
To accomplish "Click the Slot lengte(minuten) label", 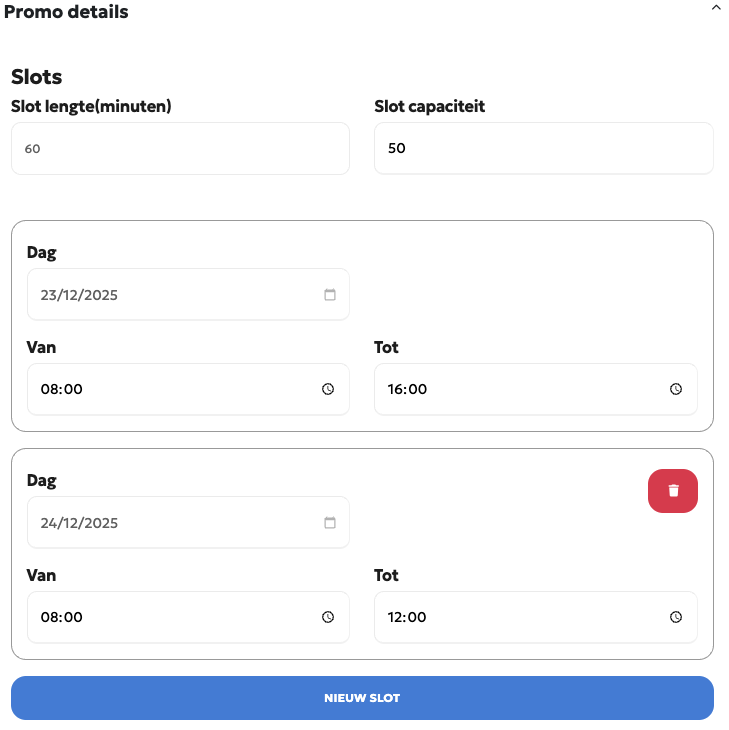I will click(91, 106).
